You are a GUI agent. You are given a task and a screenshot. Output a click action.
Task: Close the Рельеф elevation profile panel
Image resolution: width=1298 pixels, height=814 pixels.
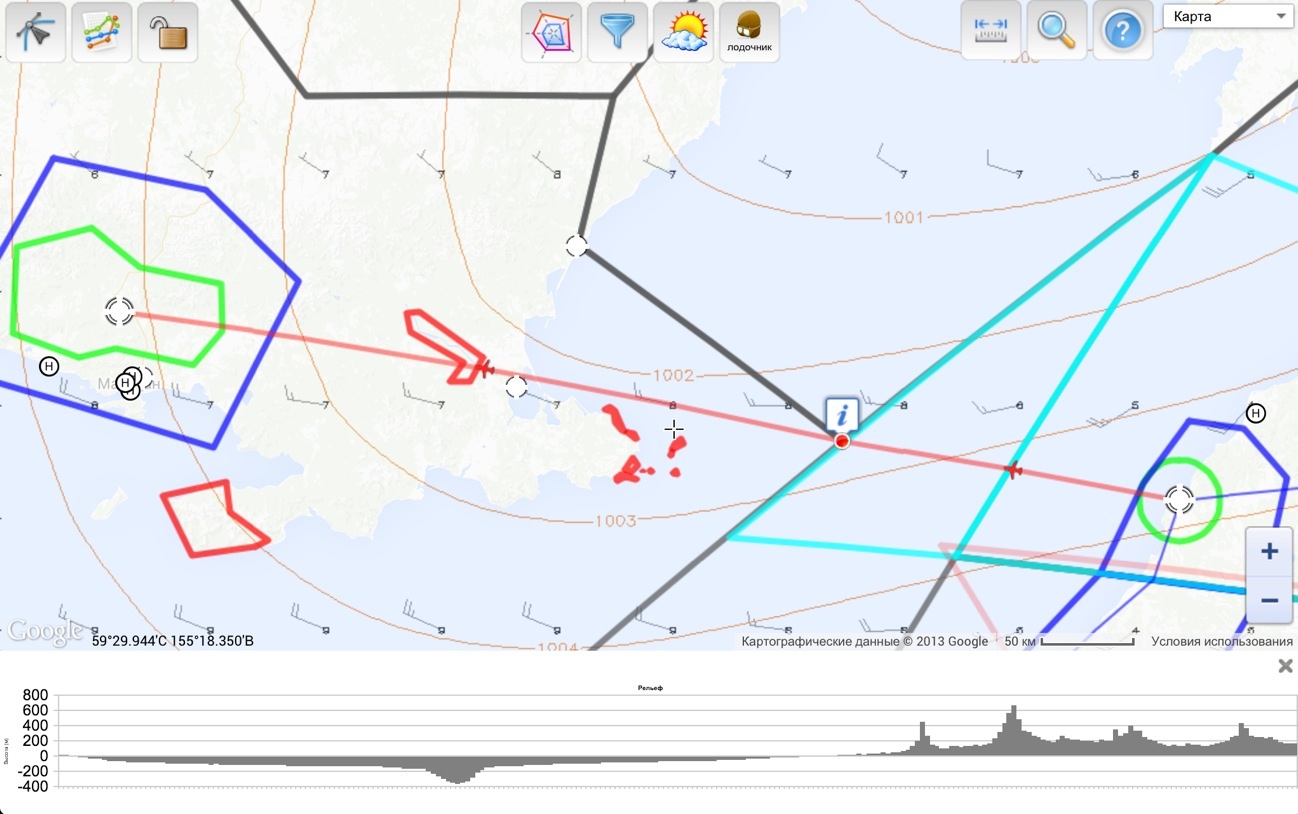pyautogui.click(x=1285, y=666)
